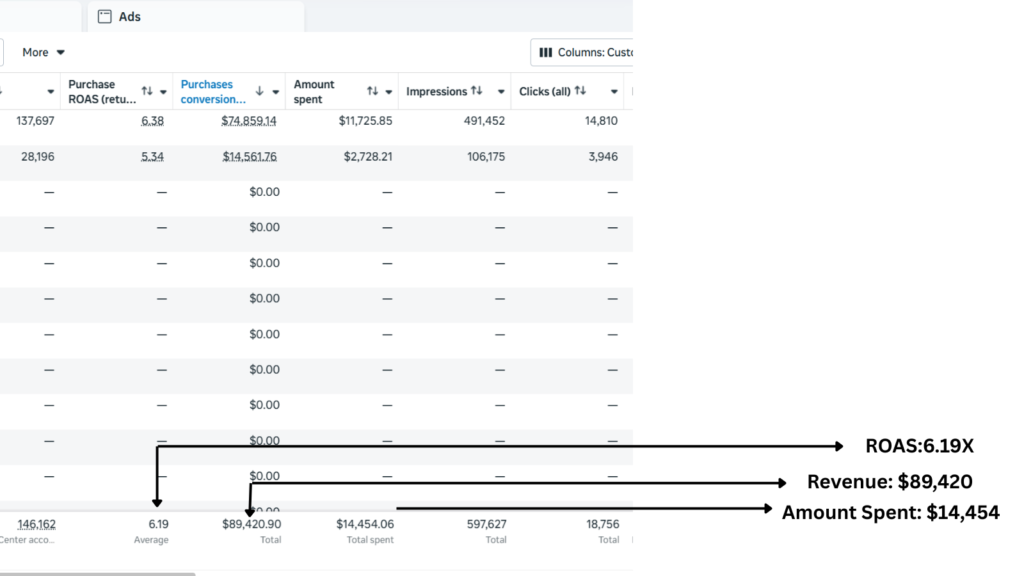Expand Amount spent column options caret
1024x576 pixels.
click(389, 92)
